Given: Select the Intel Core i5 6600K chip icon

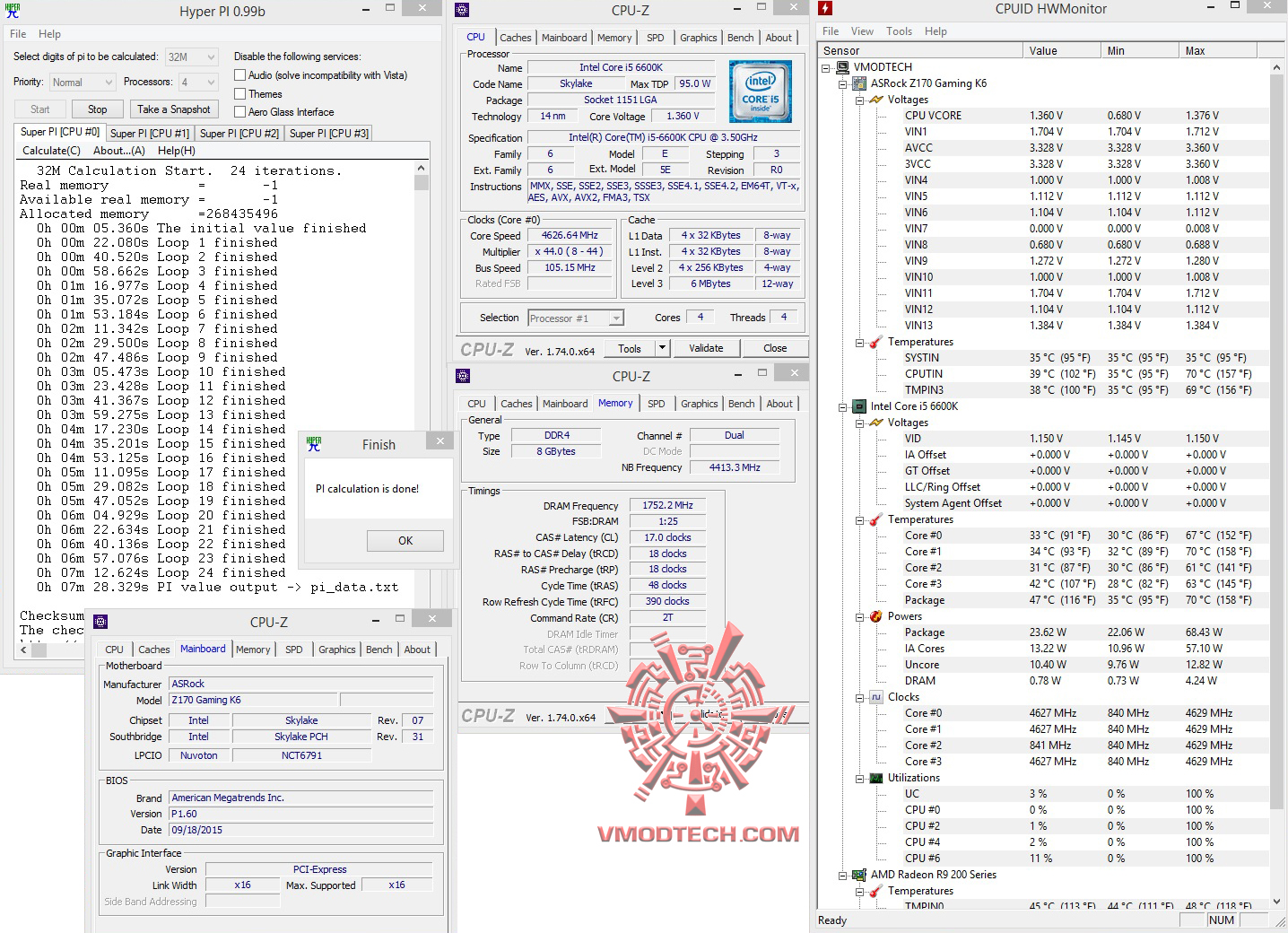Looking at the screenshot, I should pyautogui.click(x=859, y=406).
